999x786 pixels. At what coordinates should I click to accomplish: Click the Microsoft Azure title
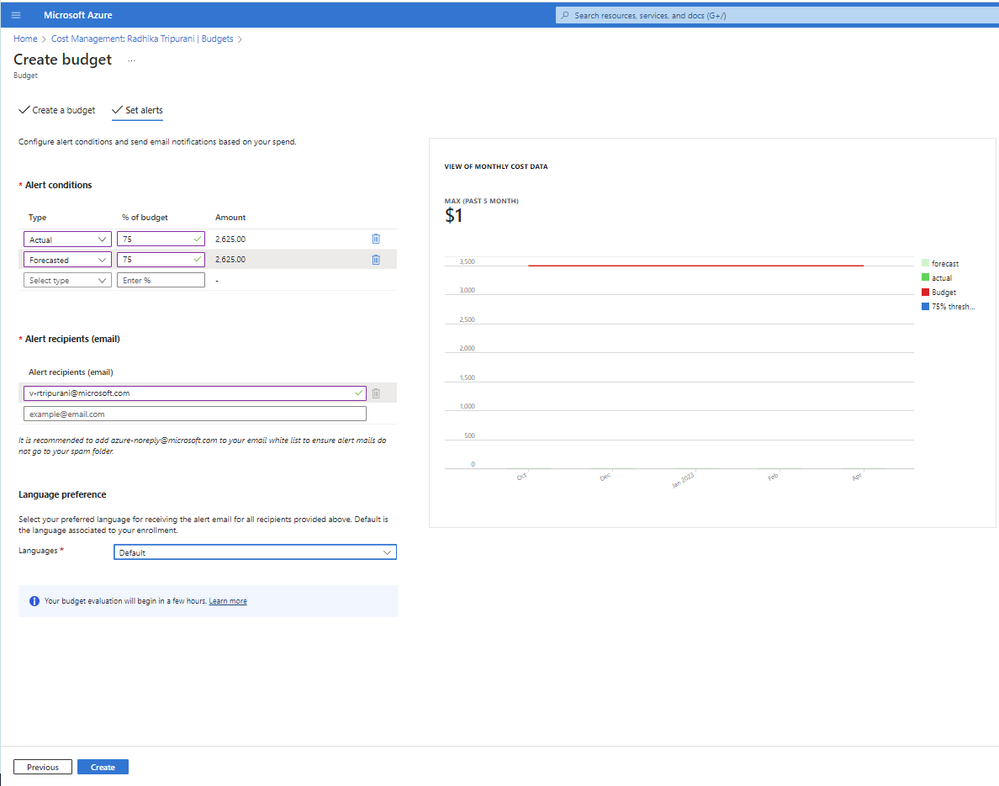pyautogui.click(x=78, y=15)
